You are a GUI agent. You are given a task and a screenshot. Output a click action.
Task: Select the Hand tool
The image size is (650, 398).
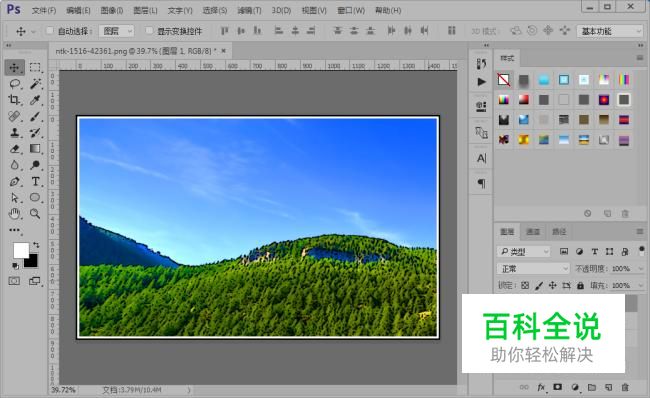pos(15,214)
